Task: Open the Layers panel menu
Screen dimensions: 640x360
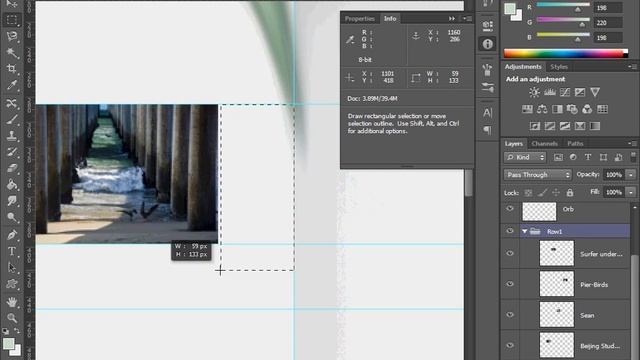Action: (632, 143)
